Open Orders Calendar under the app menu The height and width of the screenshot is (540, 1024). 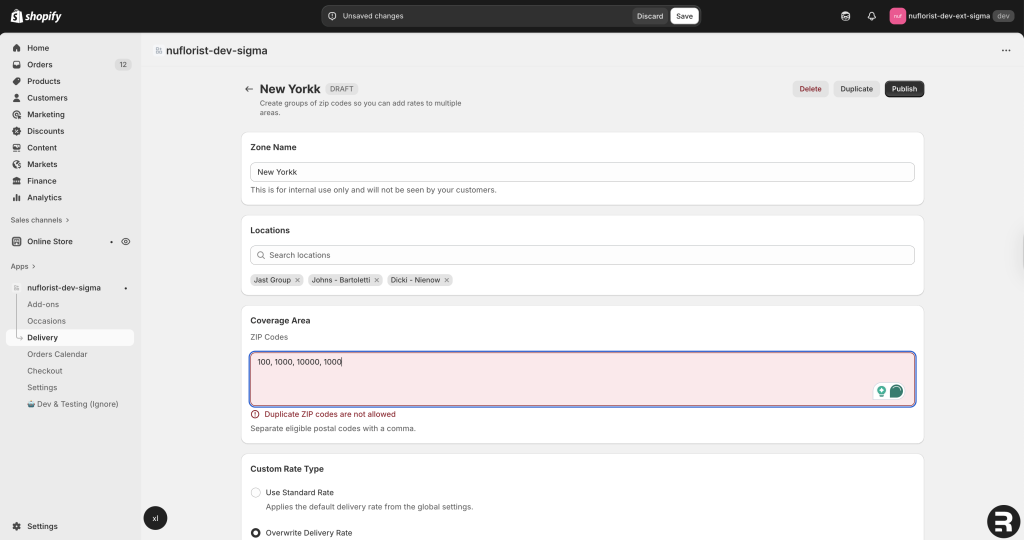click(x=57, y=354)
